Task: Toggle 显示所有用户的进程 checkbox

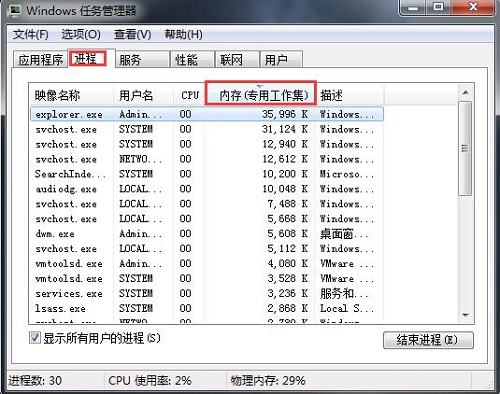Action: tap(35, 338)
